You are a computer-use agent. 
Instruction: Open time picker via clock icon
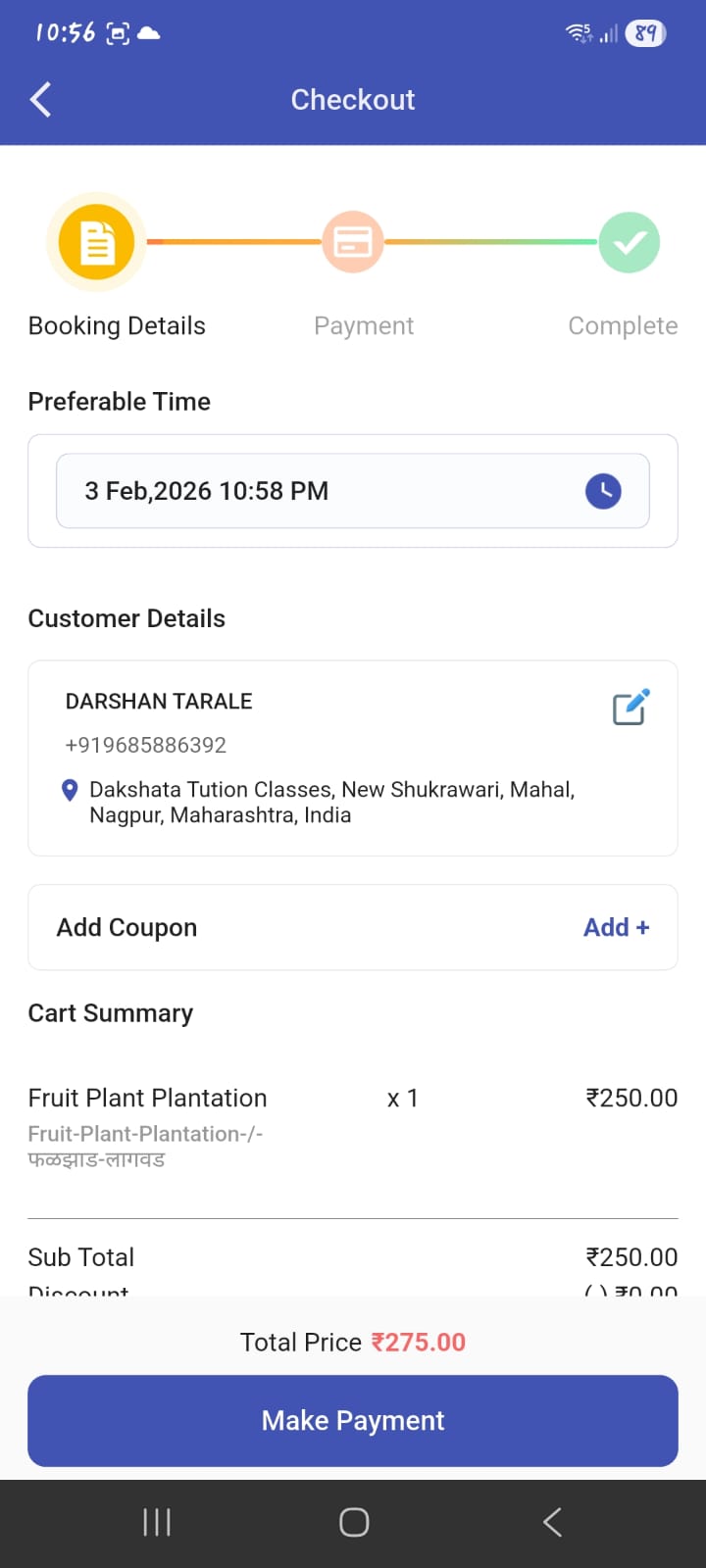[x=603, y=491]
